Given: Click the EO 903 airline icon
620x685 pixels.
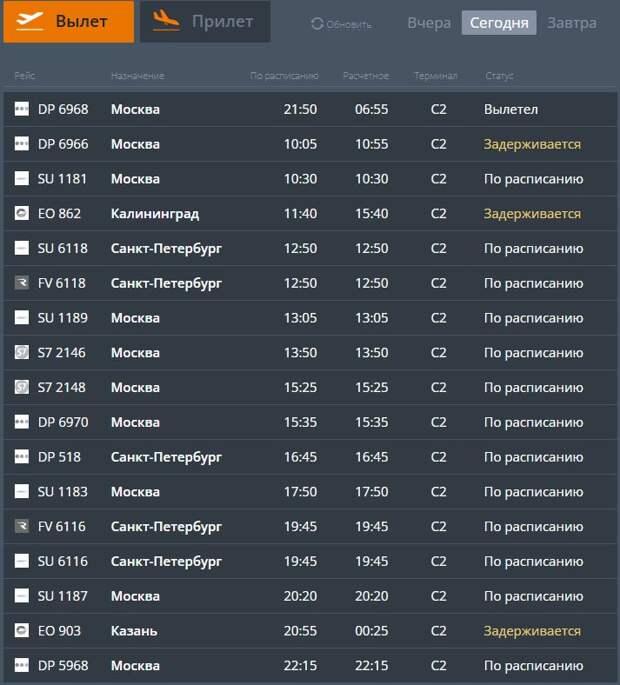Looking at the screenshot, I should click(x=22, y=631).
